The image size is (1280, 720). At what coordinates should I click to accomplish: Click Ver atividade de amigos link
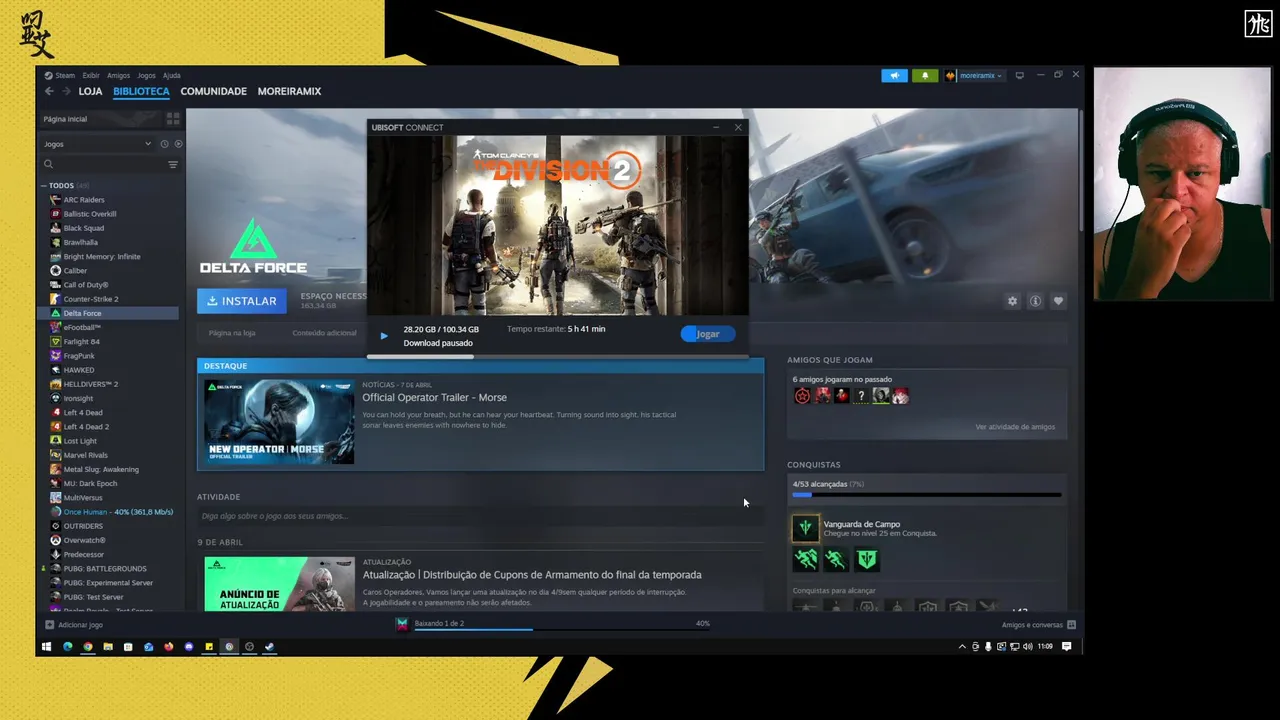click(x=1015, y=427)
